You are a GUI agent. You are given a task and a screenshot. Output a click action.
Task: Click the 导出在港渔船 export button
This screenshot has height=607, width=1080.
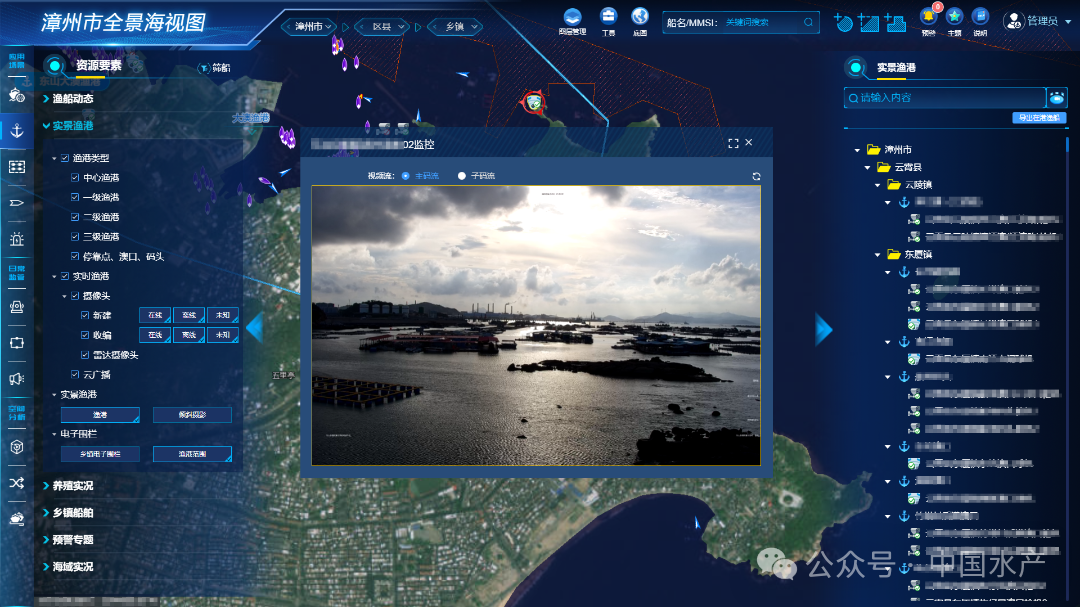click(x=1039, y=118)
